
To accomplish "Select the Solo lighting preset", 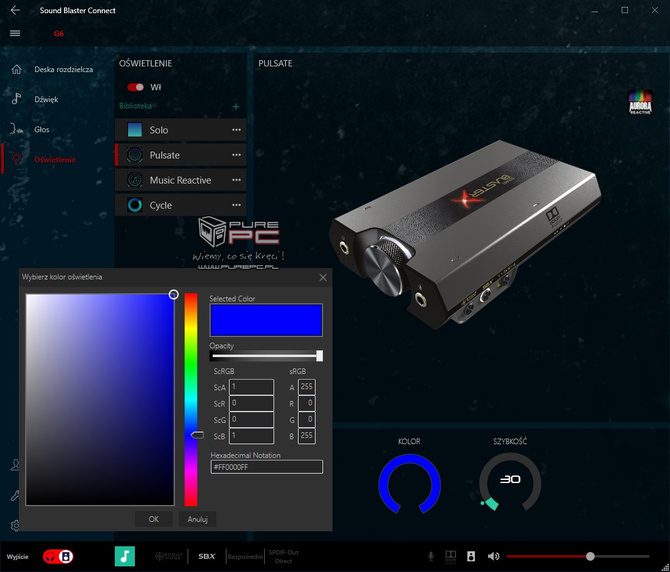I will click(x=180, y=130).
